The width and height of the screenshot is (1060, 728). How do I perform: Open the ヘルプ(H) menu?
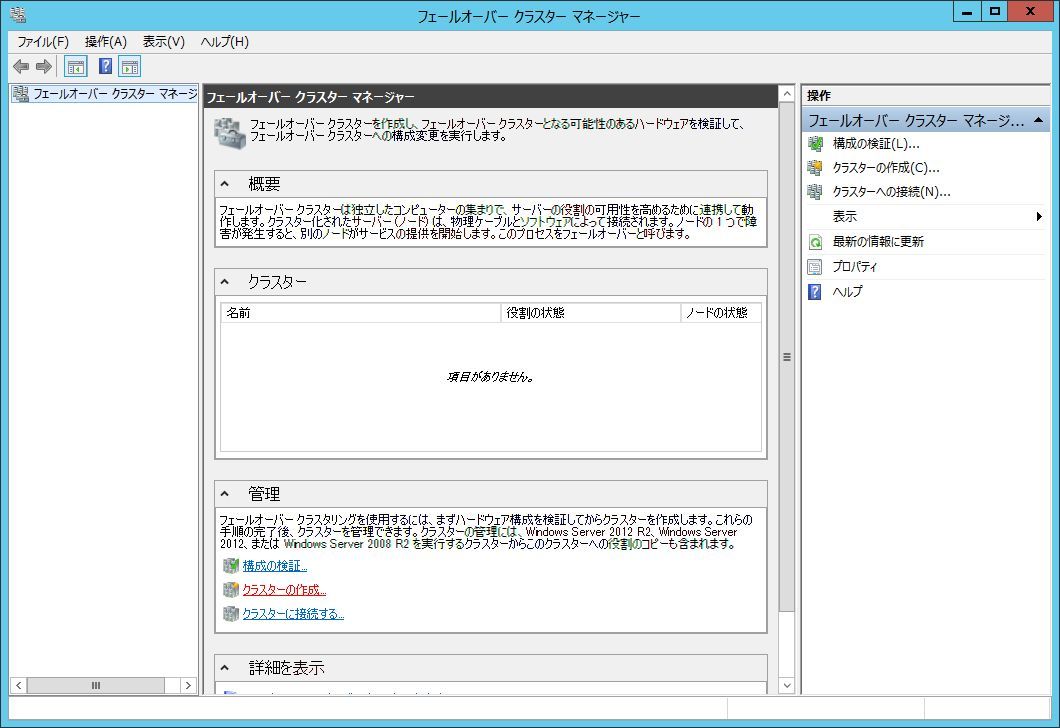coord(224,42)
